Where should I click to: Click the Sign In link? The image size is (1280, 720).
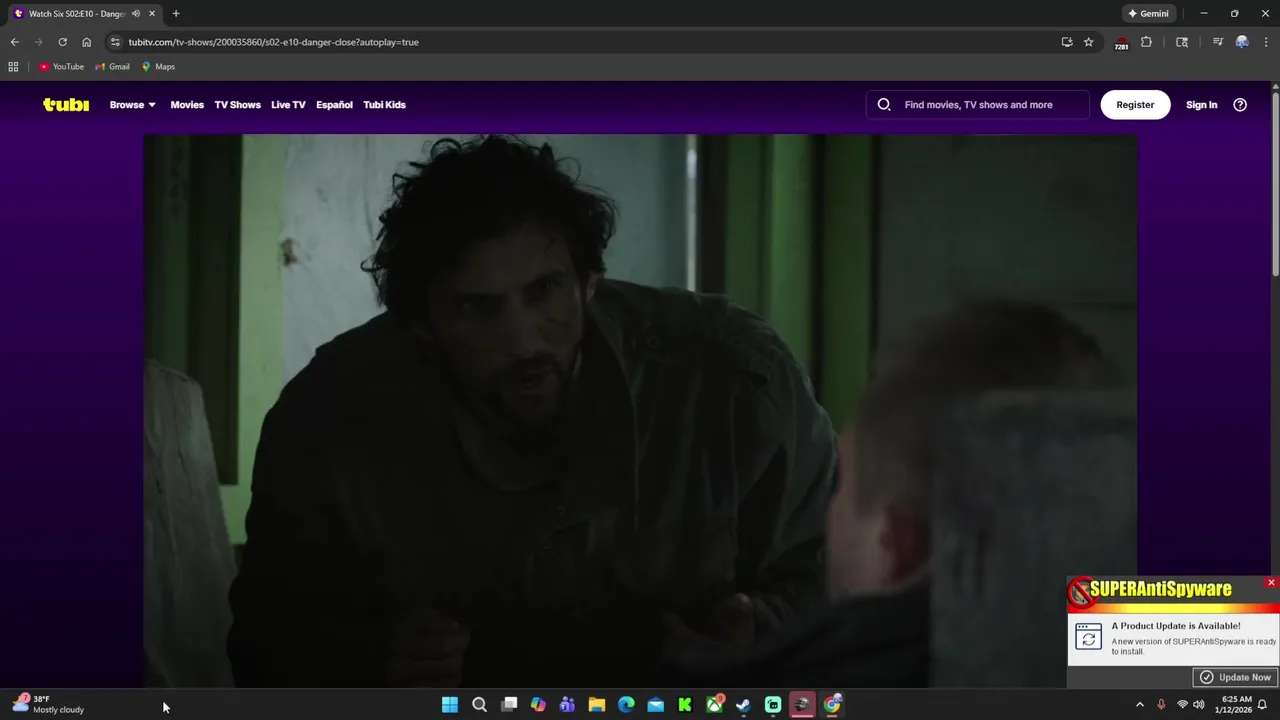click(1201, 104)
